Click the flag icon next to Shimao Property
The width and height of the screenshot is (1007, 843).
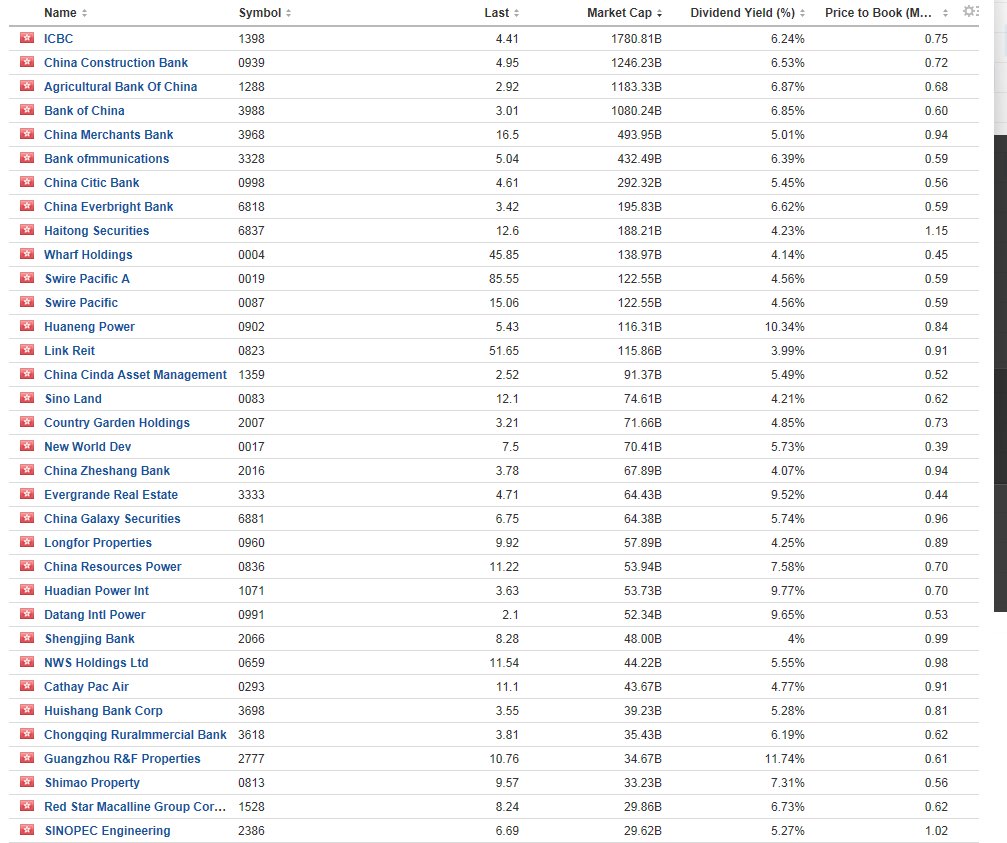click(27, 782)
